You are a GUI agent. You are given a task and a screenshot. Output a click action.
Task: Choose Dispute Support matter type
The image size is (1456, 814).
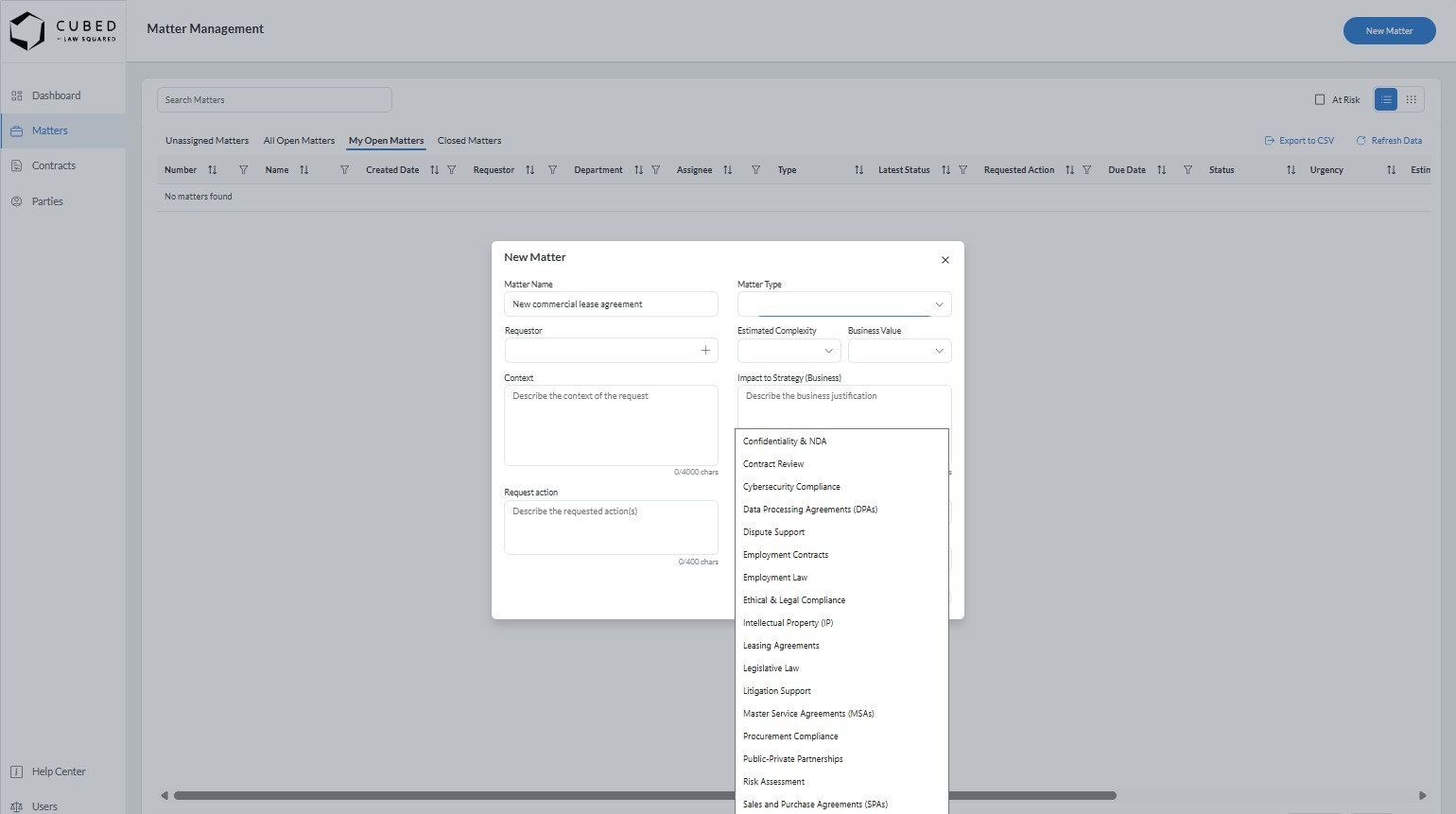click(841, 532)
